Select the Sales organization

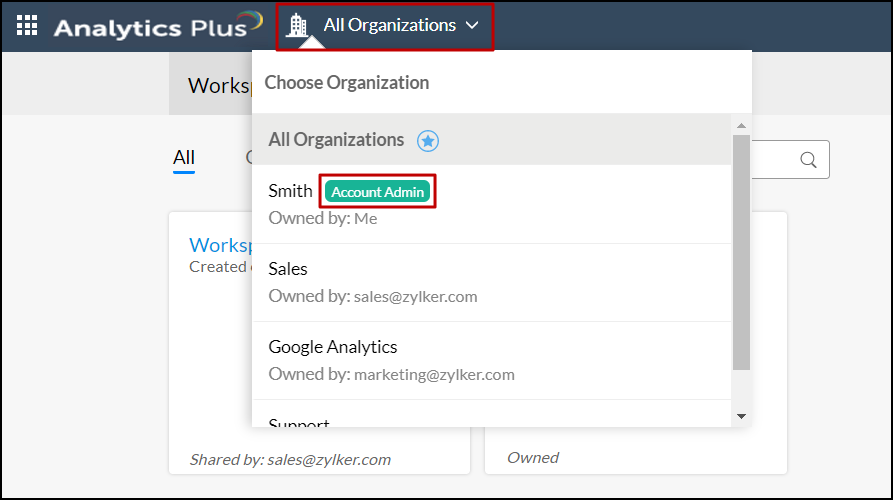click(288, 269)
